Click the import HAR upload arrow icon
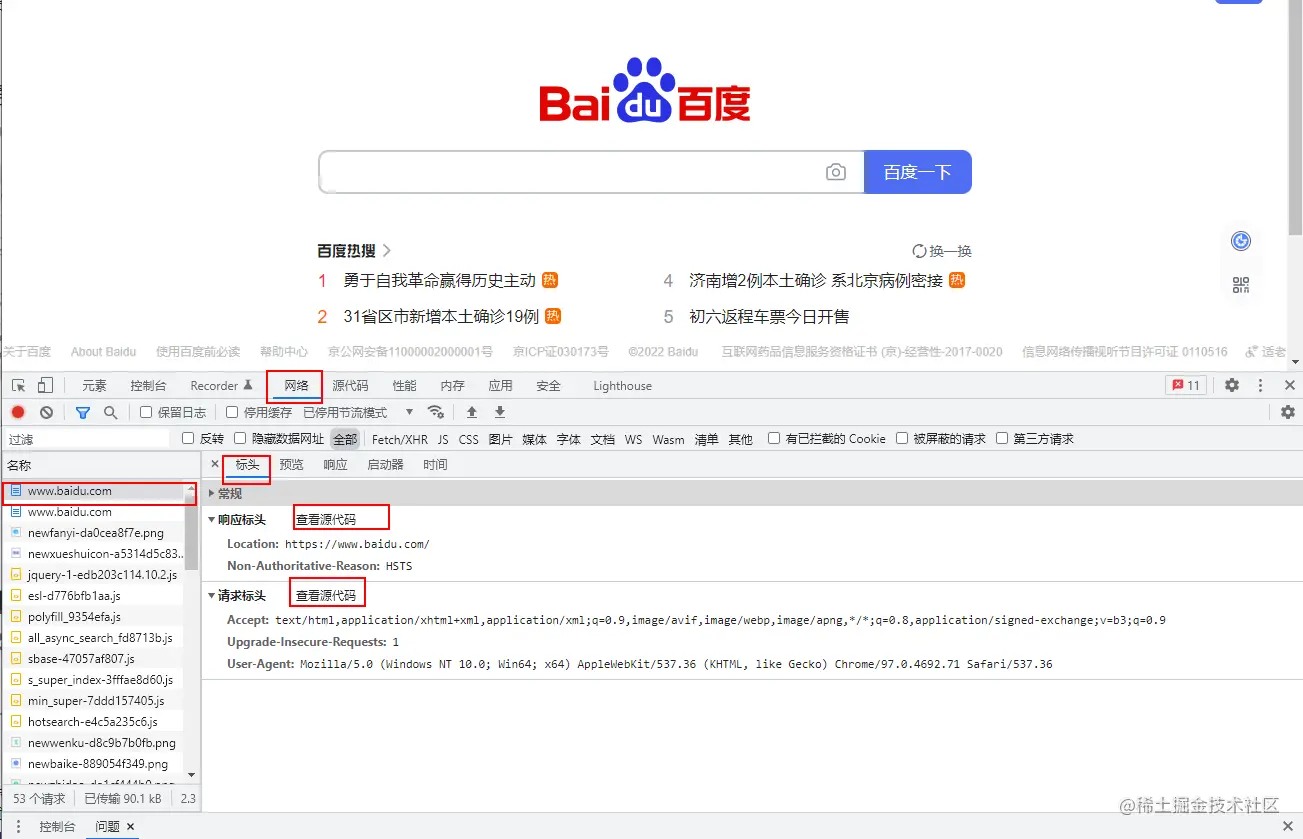The height and width of the screenshot is (839, 1303). click(472, 412)
